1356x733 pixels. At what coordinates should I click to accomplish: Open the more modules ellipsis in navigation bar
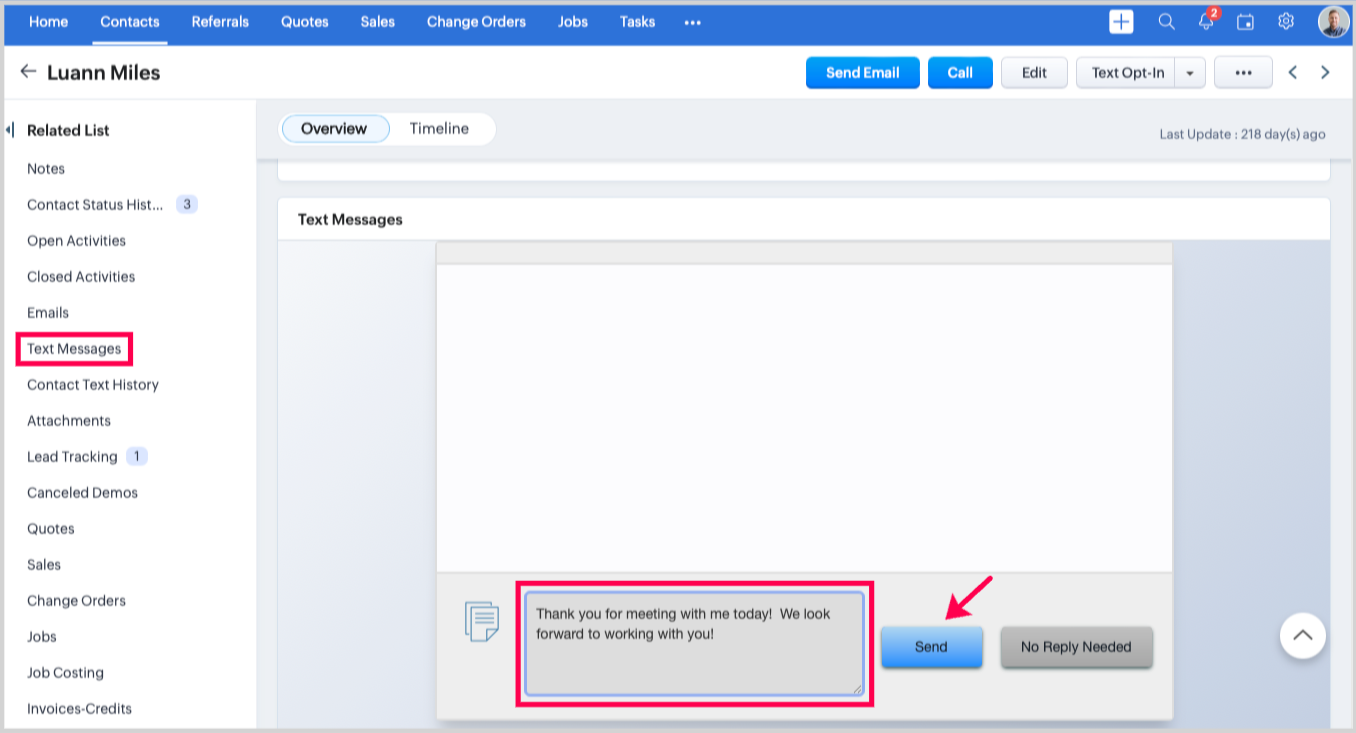(692, 22)
